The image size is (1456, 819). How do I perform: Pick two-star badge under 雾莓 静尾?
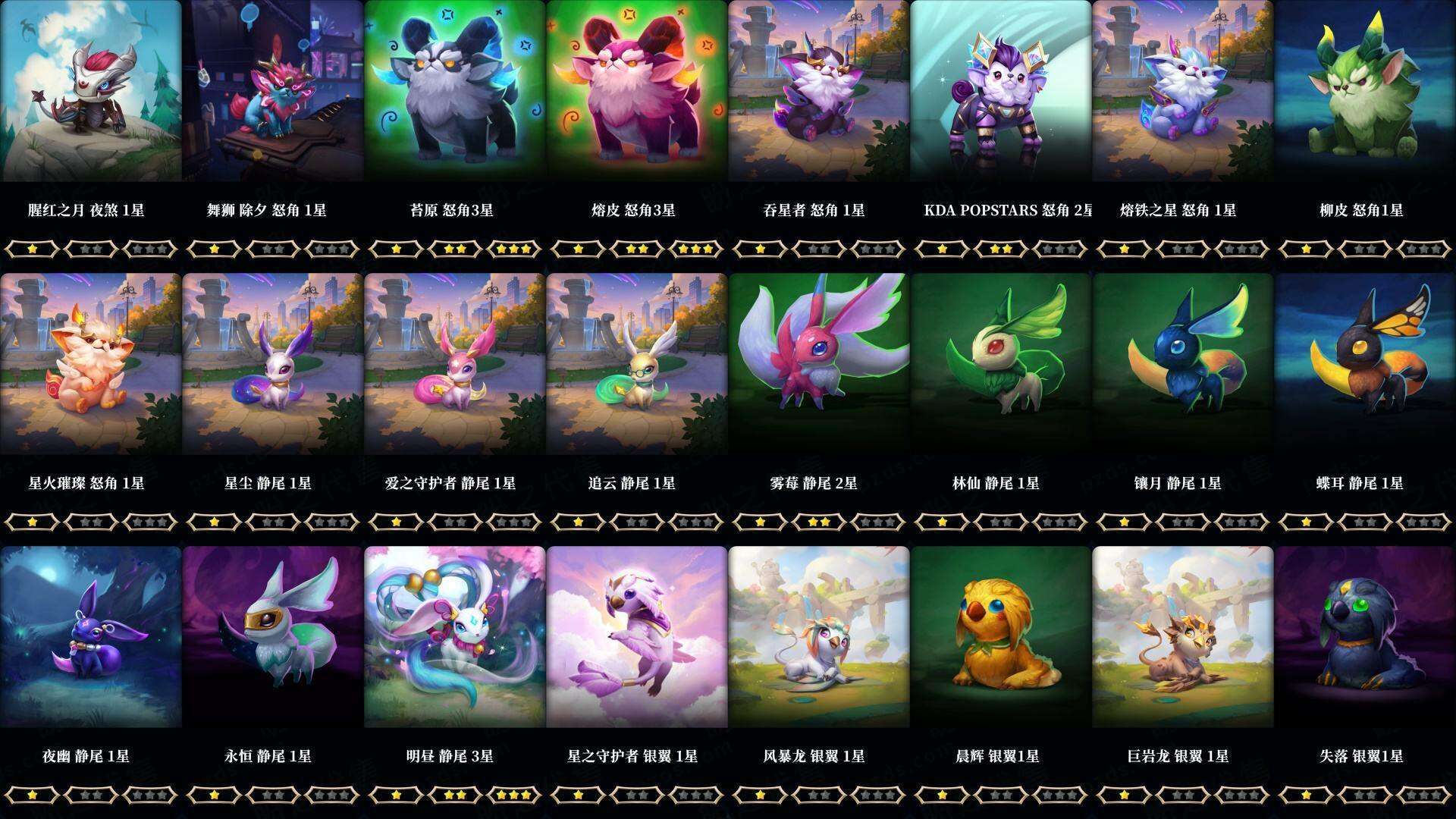(x=819, y=521)
